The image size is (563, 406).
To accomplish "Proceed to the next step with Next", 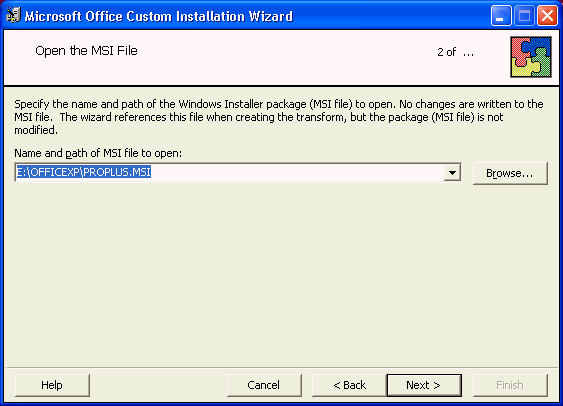I will click(x=424, y=385).
